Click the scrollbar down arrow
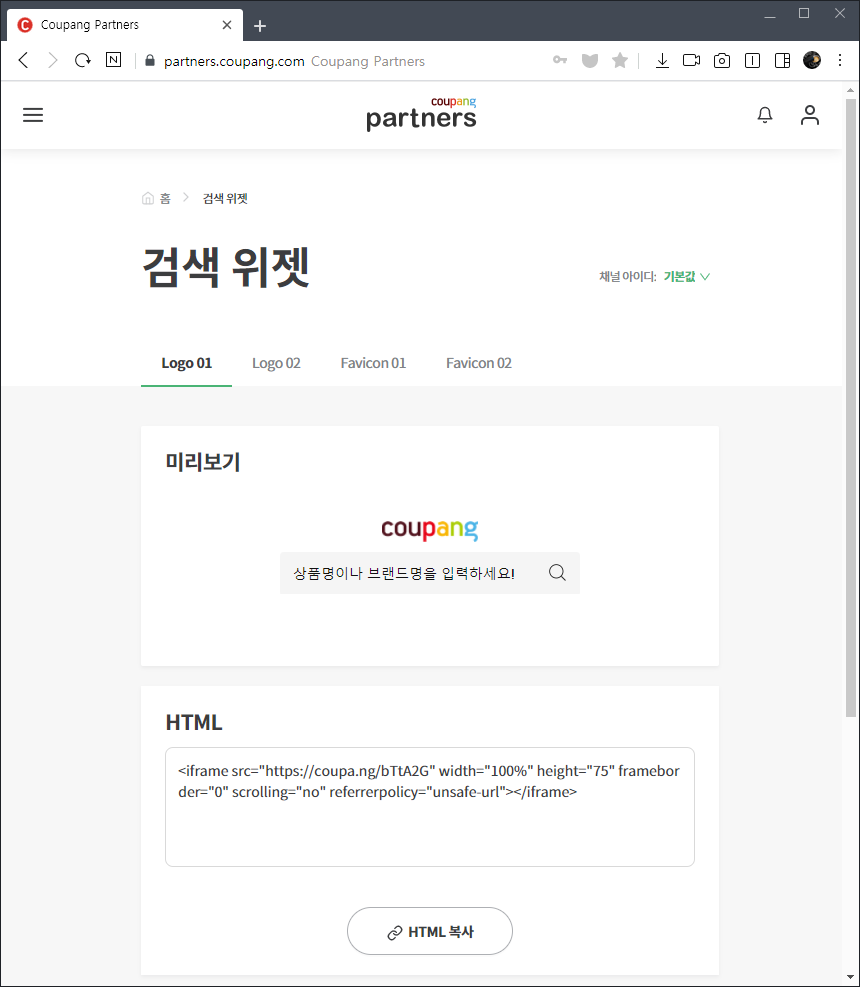Screen dimensions: 860x987 851,977
